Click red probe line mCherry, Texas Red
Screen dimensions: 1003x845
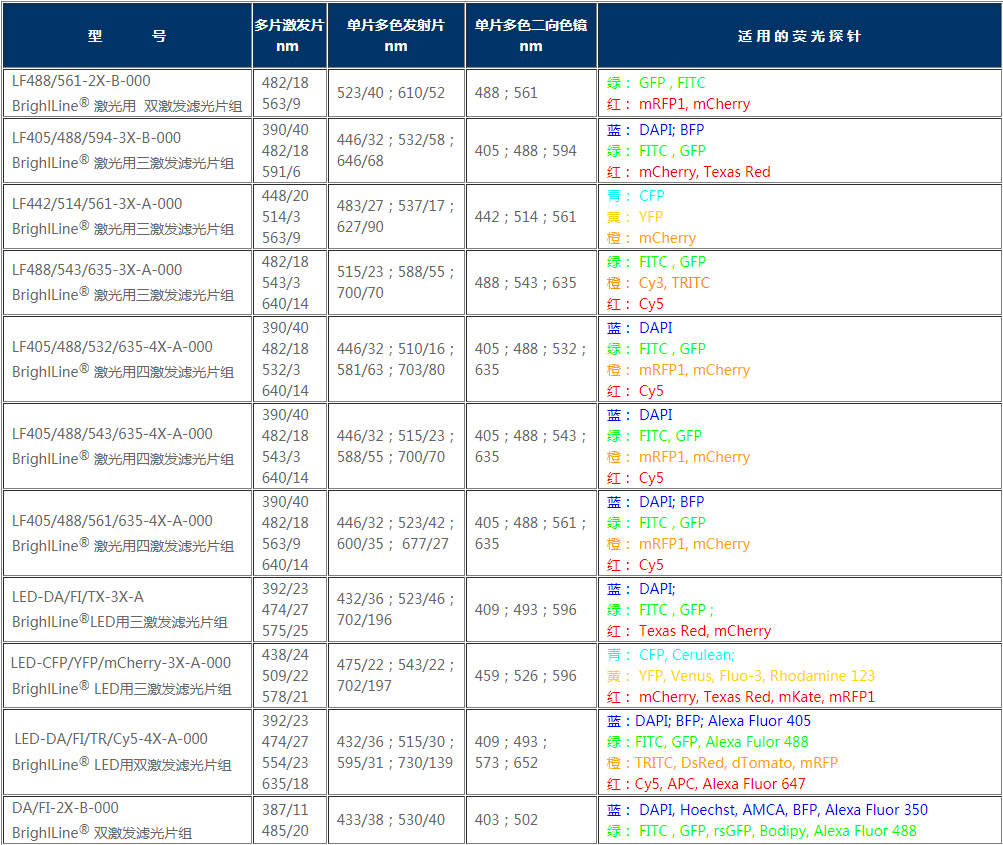688,171
